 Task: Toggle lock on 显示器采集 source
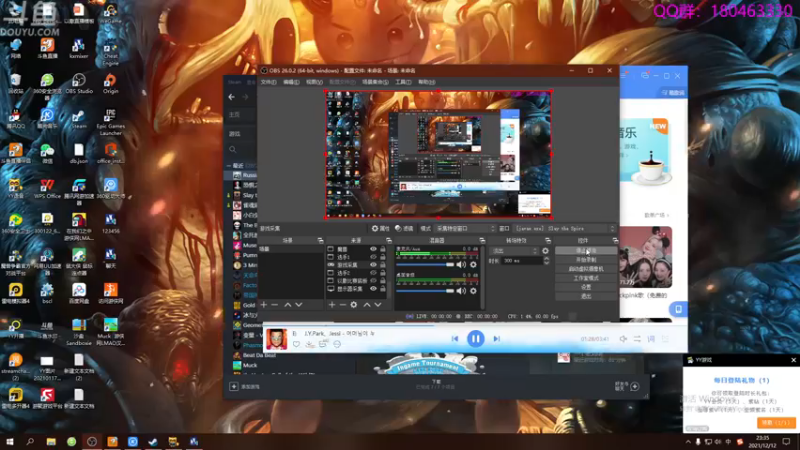[383, 289]
